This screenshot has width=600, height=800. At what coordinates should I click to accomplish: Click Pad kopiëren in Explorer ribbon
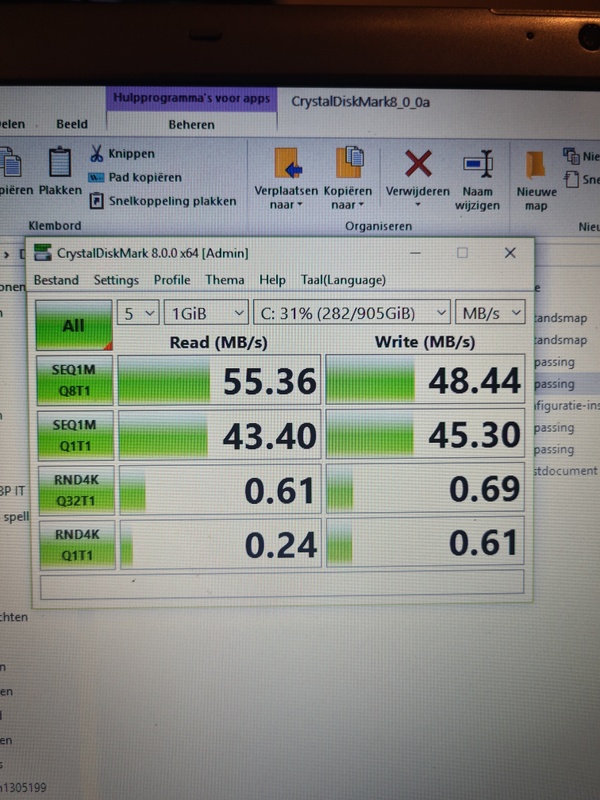[135, 177]
